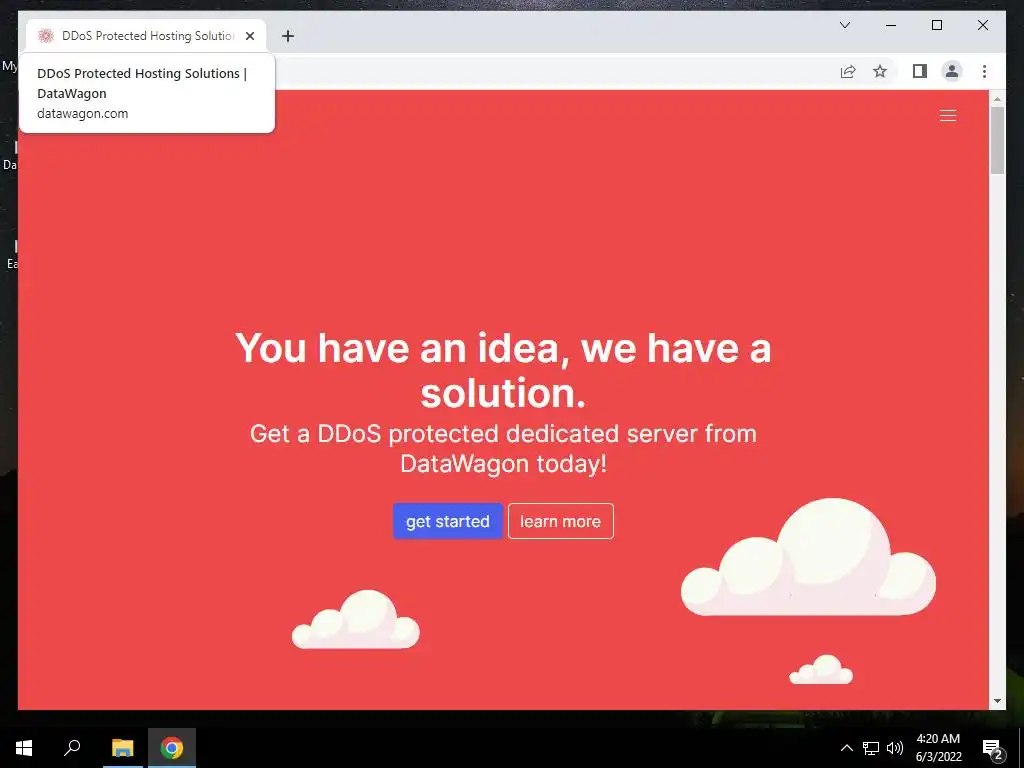The image size is (1024, 768).
Task: Click the Chrome icon in the taskbar
Action: tap(172, 748)
